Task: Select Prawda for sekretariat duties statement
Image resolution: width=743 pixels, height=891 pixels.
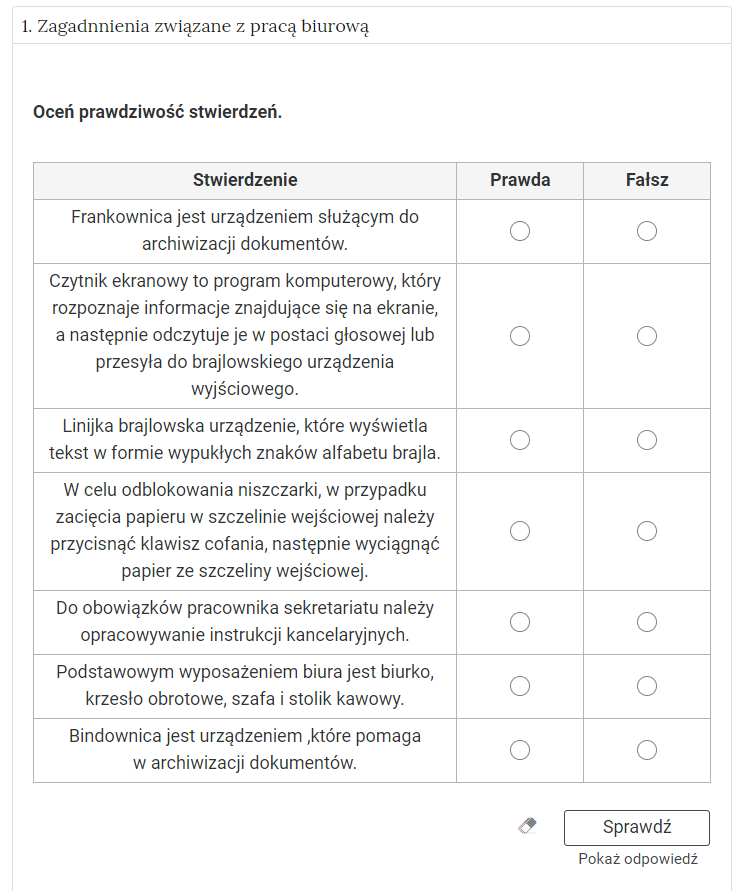Action: click(520, 622)
